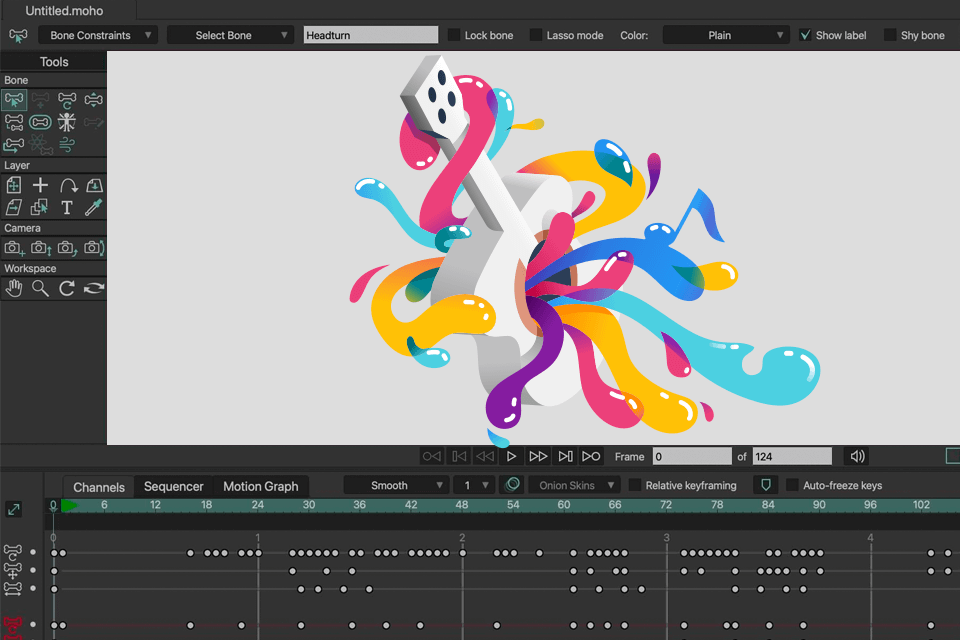
Task: Select the Add Bone tool
Action: 40,100
